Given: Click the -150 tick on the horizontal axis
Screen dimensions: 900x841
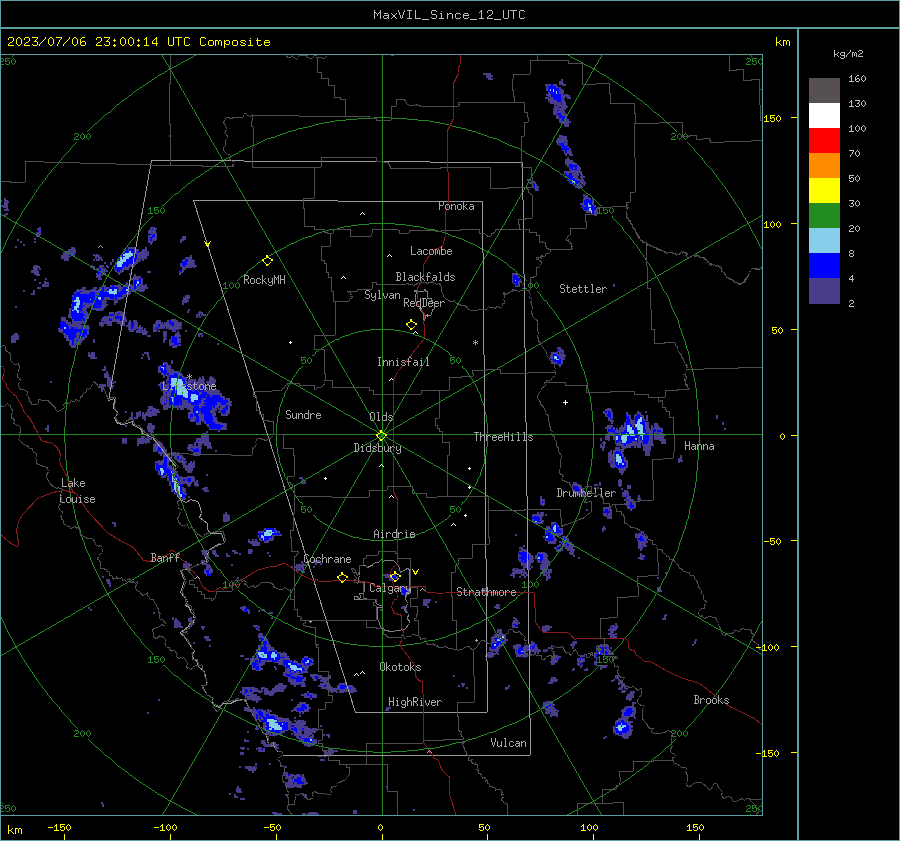Looking at the screenshot, I should tap(59, 827).
